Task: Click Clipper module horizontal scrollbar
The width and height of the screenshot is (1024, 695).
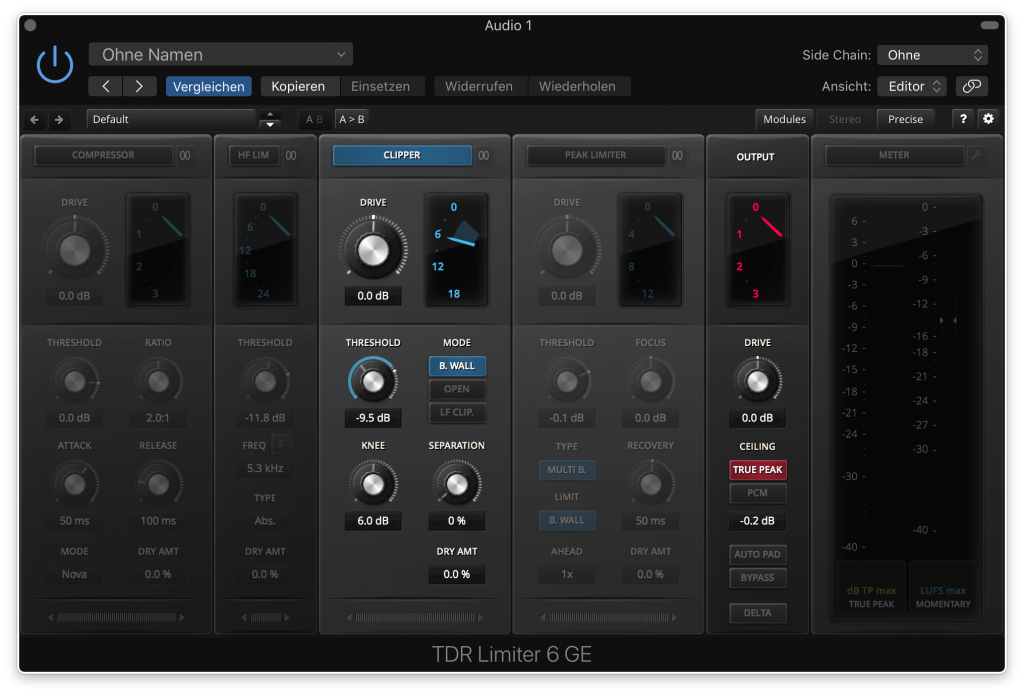Action: pos(415,617)
